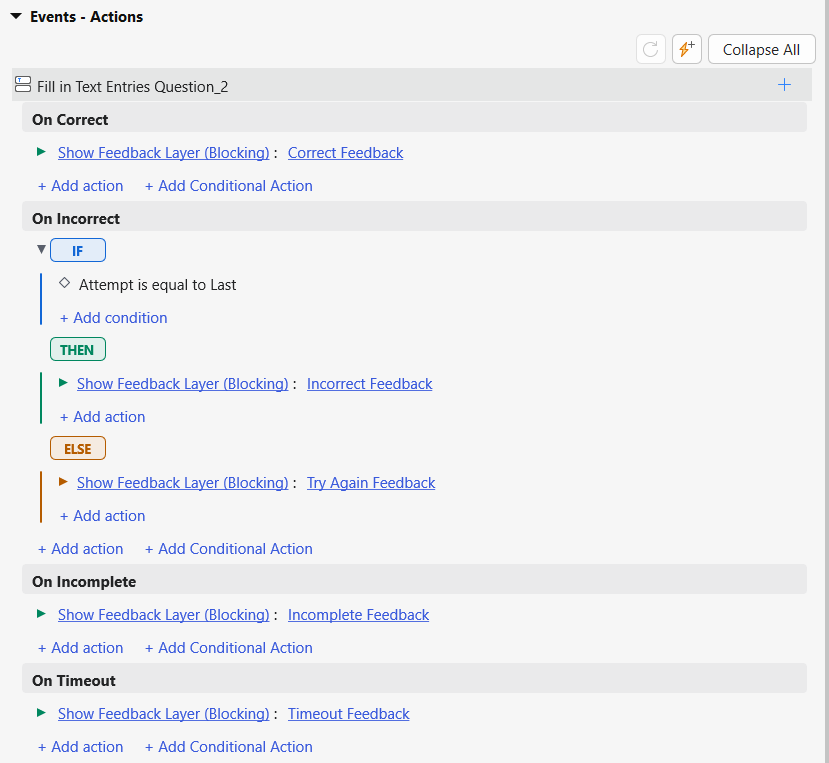Click Show Feedback Layer under On Correct
This screenshot has width=829, height=763.
click(x=164, y=153)
